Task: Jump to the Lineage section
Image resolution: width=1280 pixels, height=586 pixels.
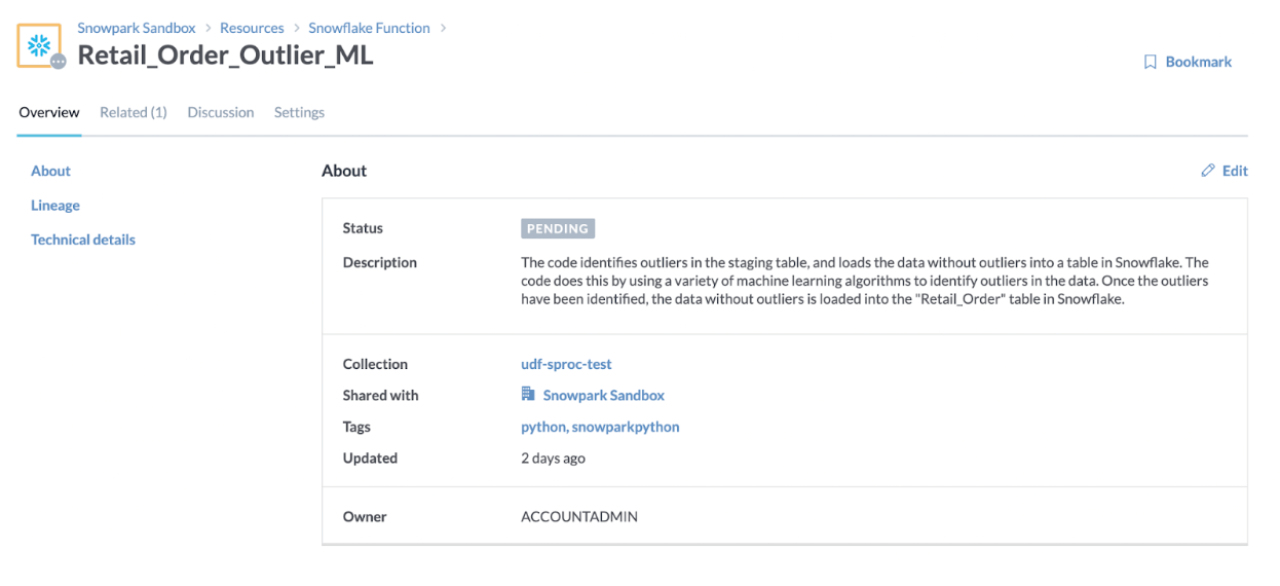Action: point(55,205)
